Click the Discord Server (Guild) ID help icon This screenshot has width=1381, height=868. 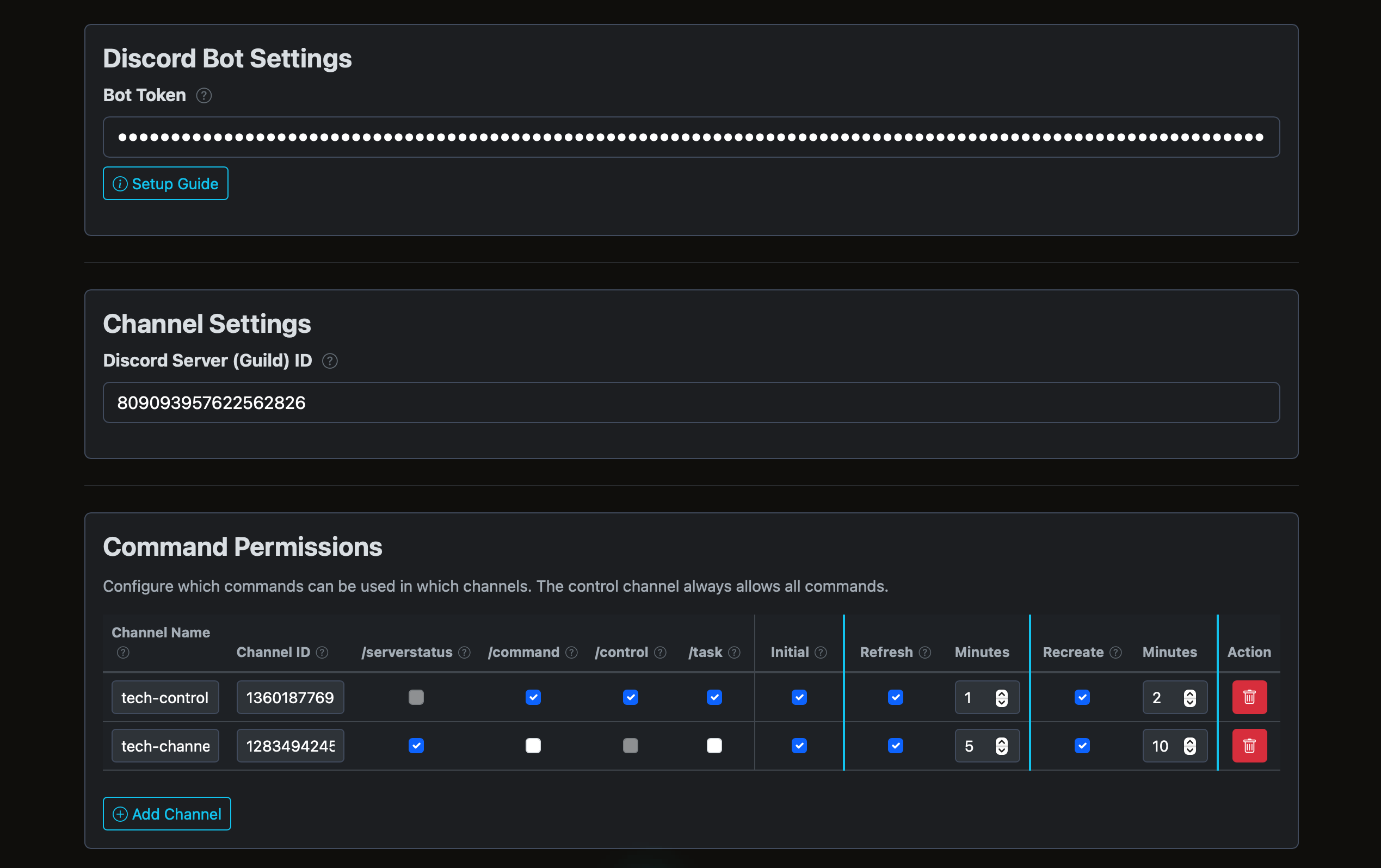click(x=330, y=361)
